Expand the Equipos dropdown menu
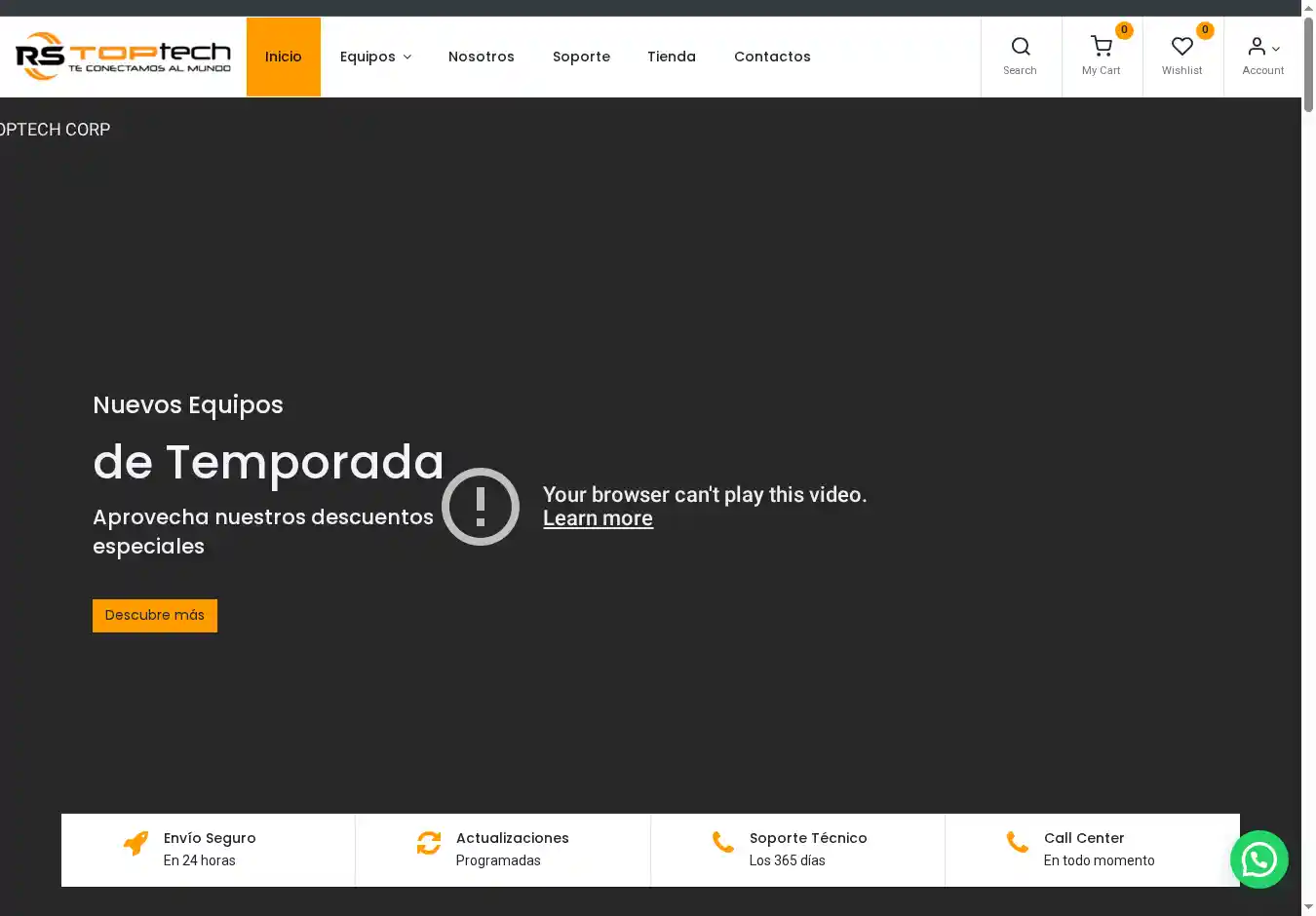Image resolution: width=1316 pixels, height=916 pixels. click(x=375, y=57)
